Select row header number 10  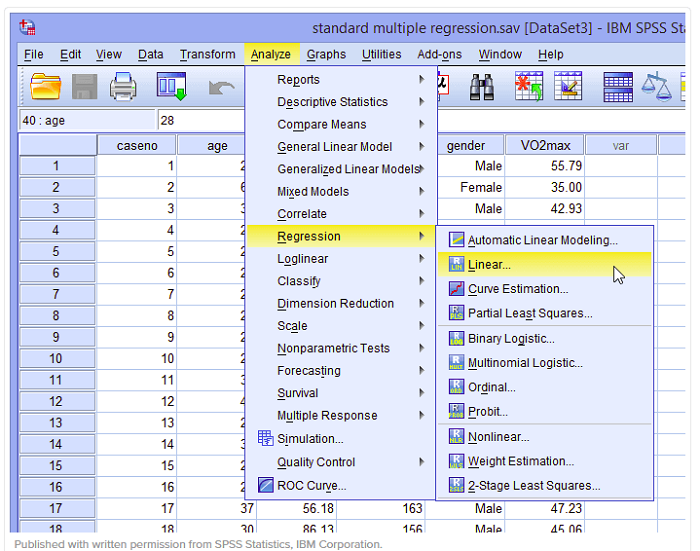[x=57, y=359]
